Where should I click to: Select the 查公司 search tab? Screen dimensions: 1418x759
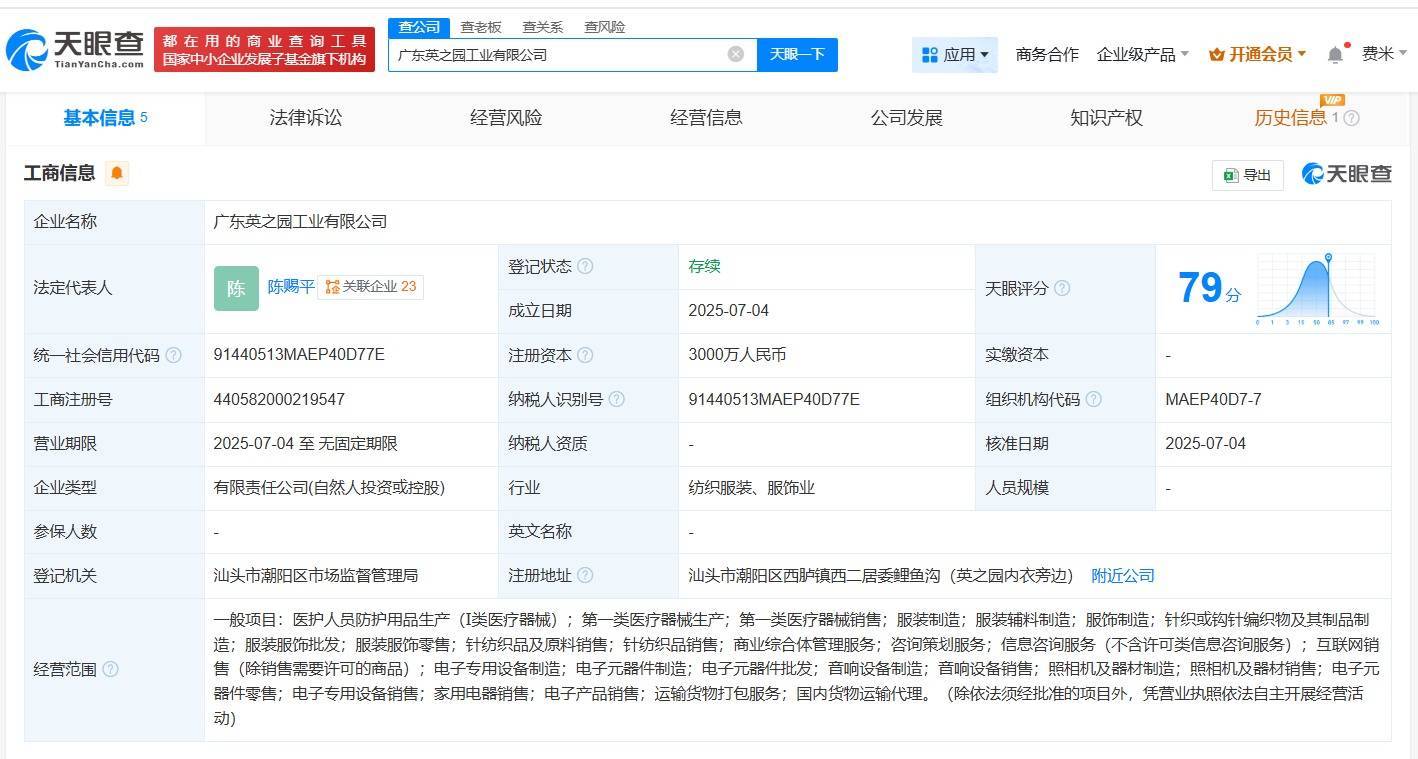419,27
